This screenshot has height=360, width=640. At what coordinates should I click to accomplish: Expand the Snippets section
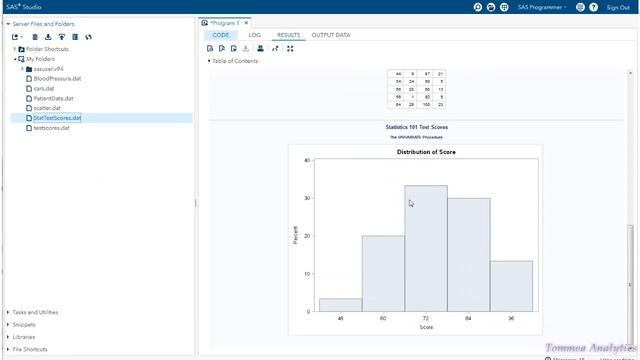pos(8,325)
